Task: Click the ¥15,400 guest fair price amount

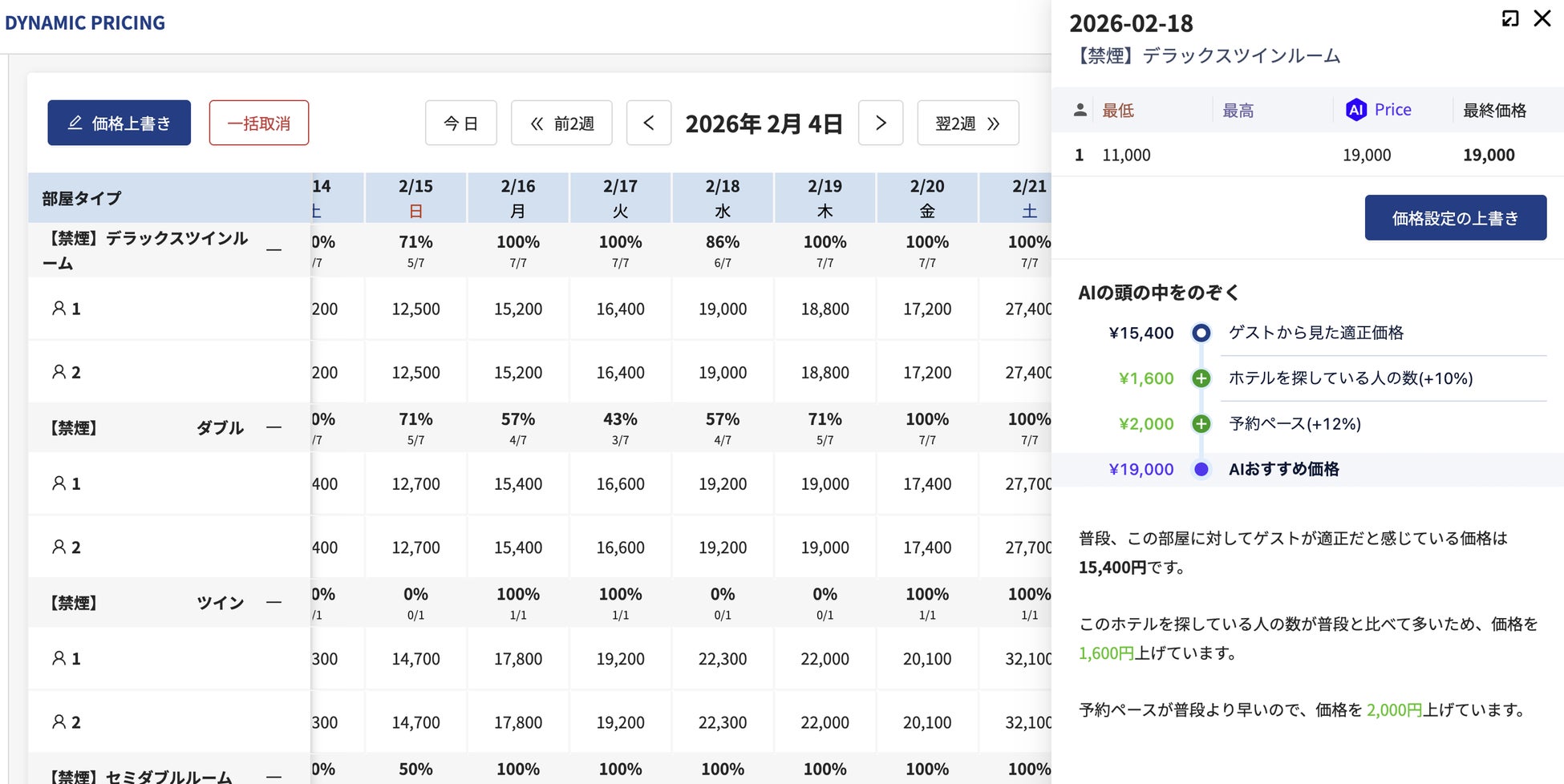Action: tap(1141, 333)
